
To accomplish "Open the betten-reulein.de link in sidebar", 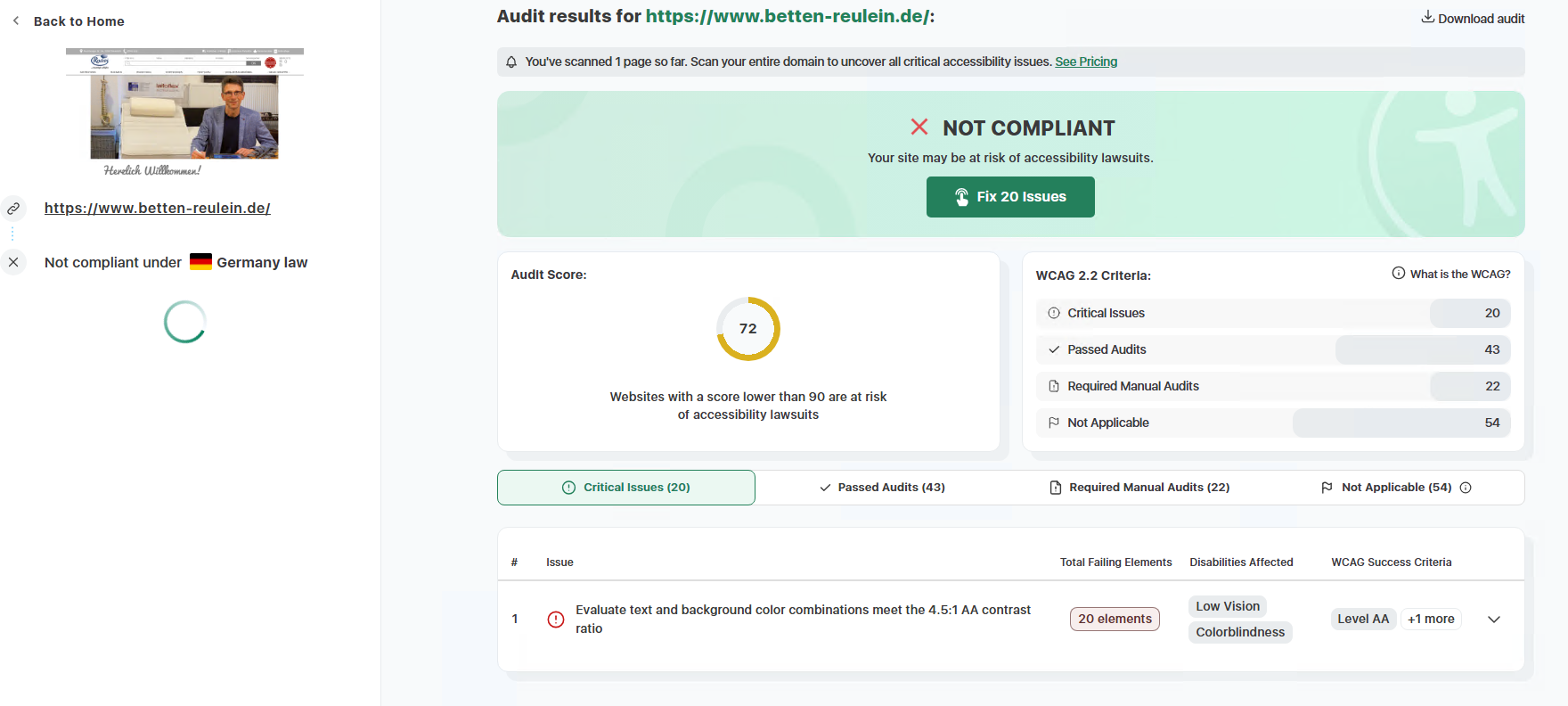I will (158, 208).
